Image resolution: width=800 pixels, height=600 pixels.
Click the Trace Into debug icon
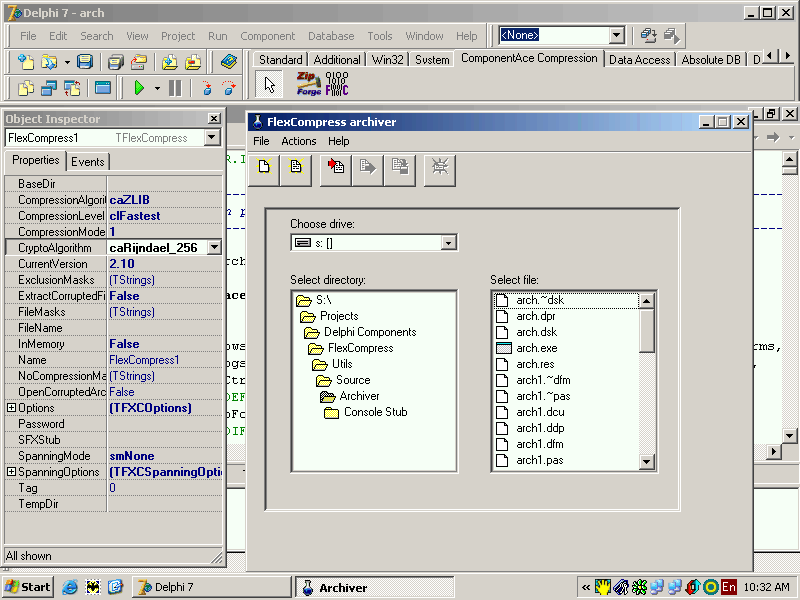[x=206, y=88]
